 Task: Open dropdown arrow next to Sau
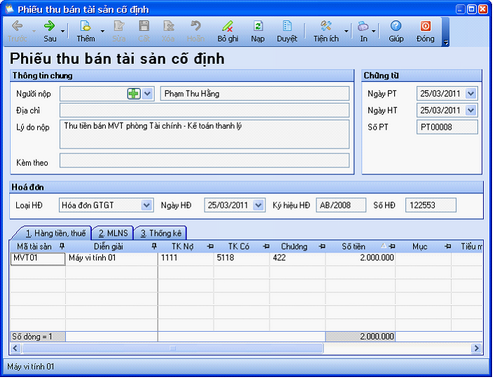coord(63,31)
